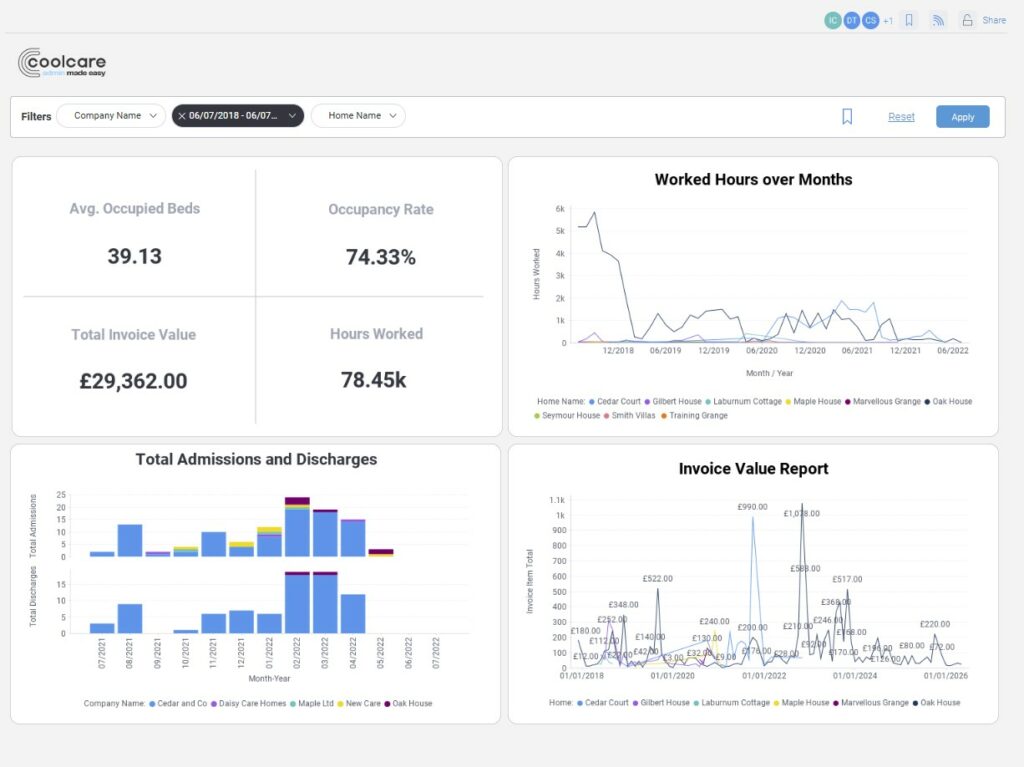Click the £517.00 invoice data label
The width and height of the screenshot is (1024, 767).
(x=847, y=579)
